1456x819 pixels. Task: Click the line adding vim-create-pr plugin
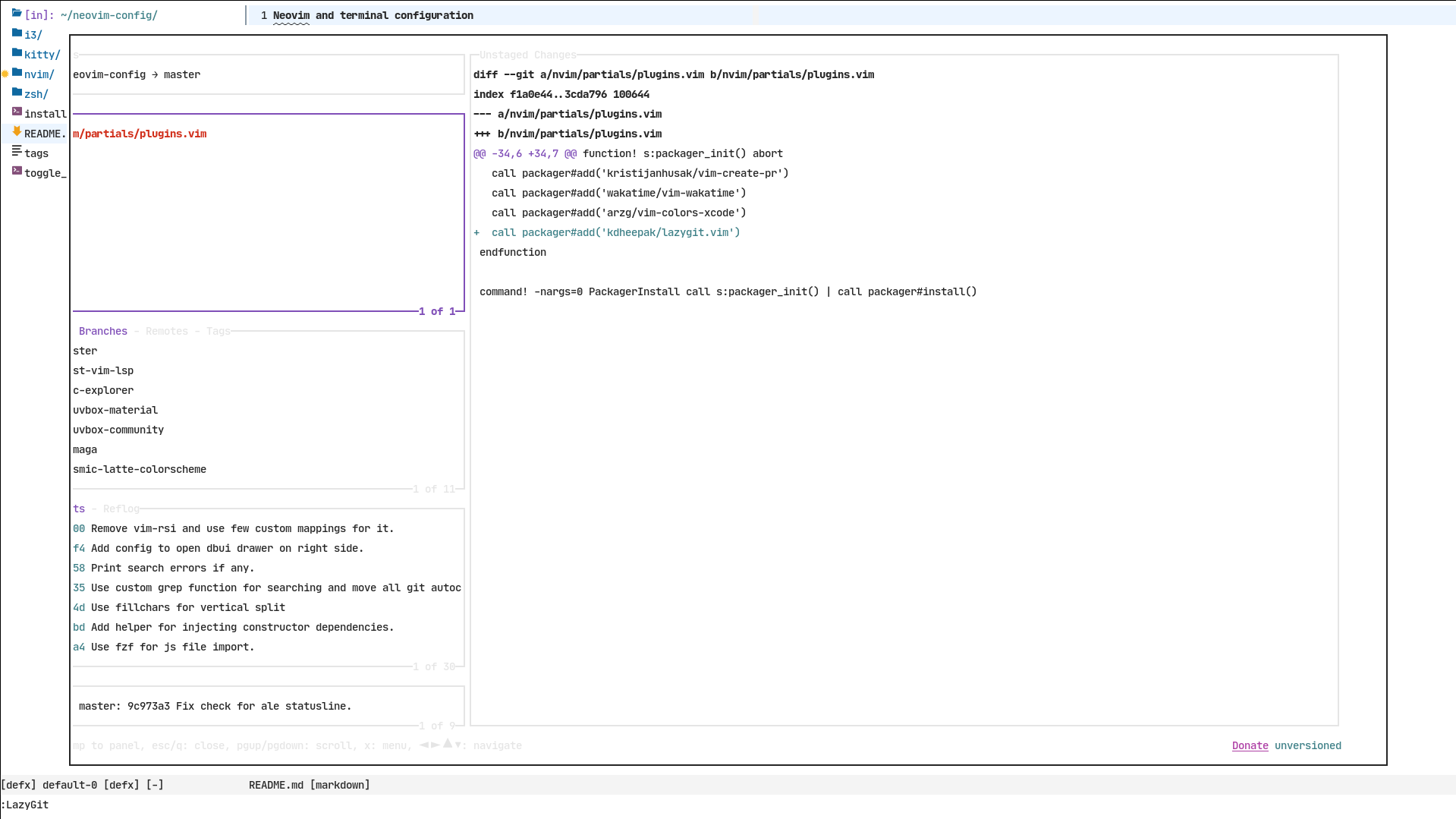(x=640, y=173)
